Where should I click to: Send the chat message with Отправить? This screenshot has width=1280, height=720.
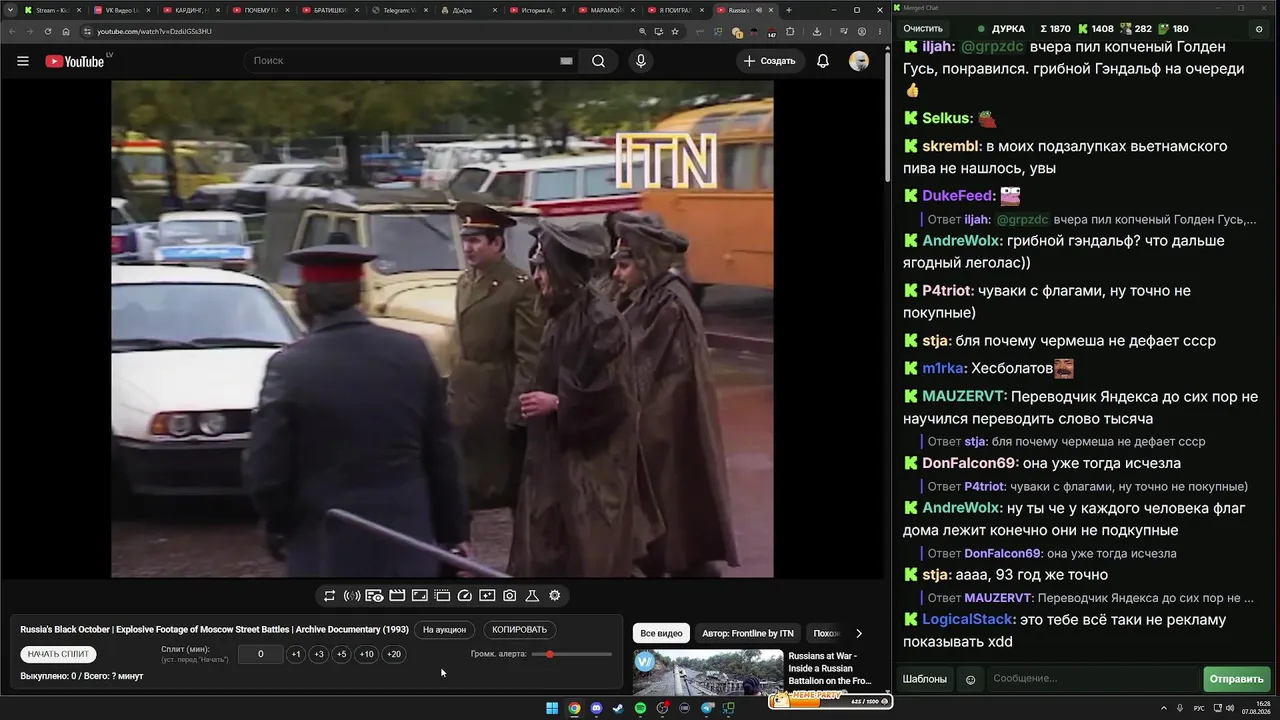[1236, 679]
